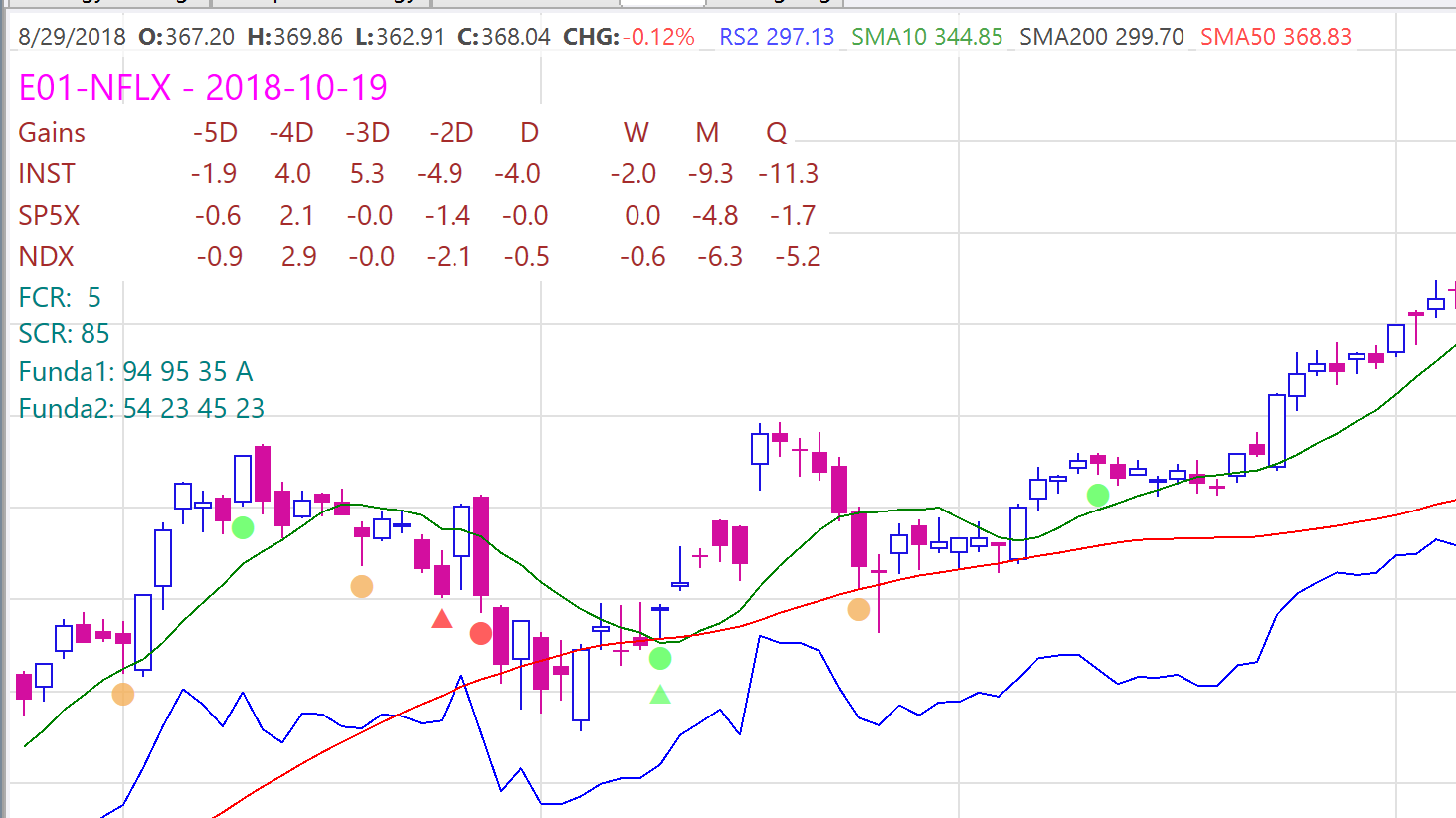Select NDX quarterly value -5.2

798,257
